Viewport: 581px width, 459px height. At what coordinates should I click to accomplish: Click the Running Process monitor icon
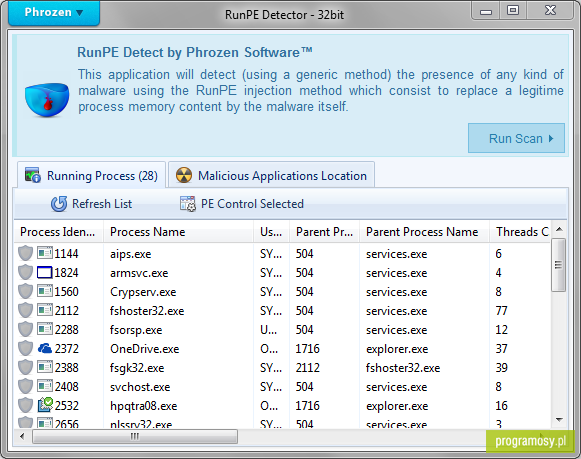point(33,175)
